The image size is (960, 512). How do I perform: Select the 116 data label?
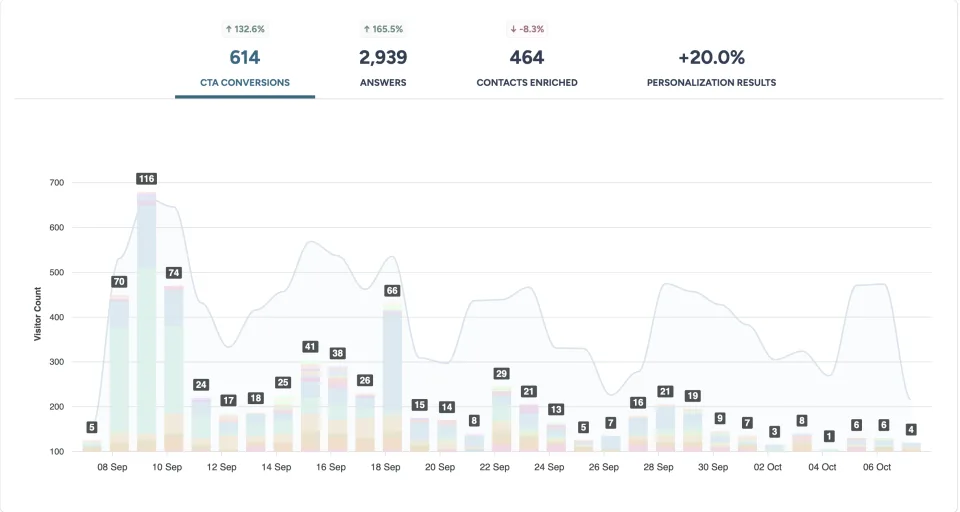coord(146,179)
